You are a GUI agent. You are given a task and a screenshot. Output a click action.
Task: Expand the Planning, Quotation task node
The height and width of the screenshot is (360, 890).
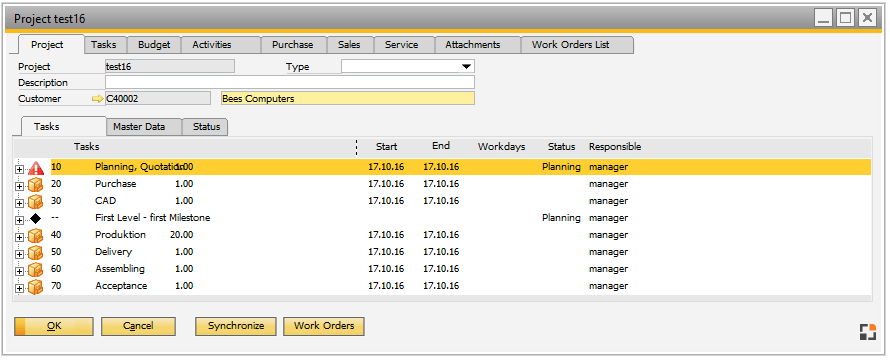(19, 169)
